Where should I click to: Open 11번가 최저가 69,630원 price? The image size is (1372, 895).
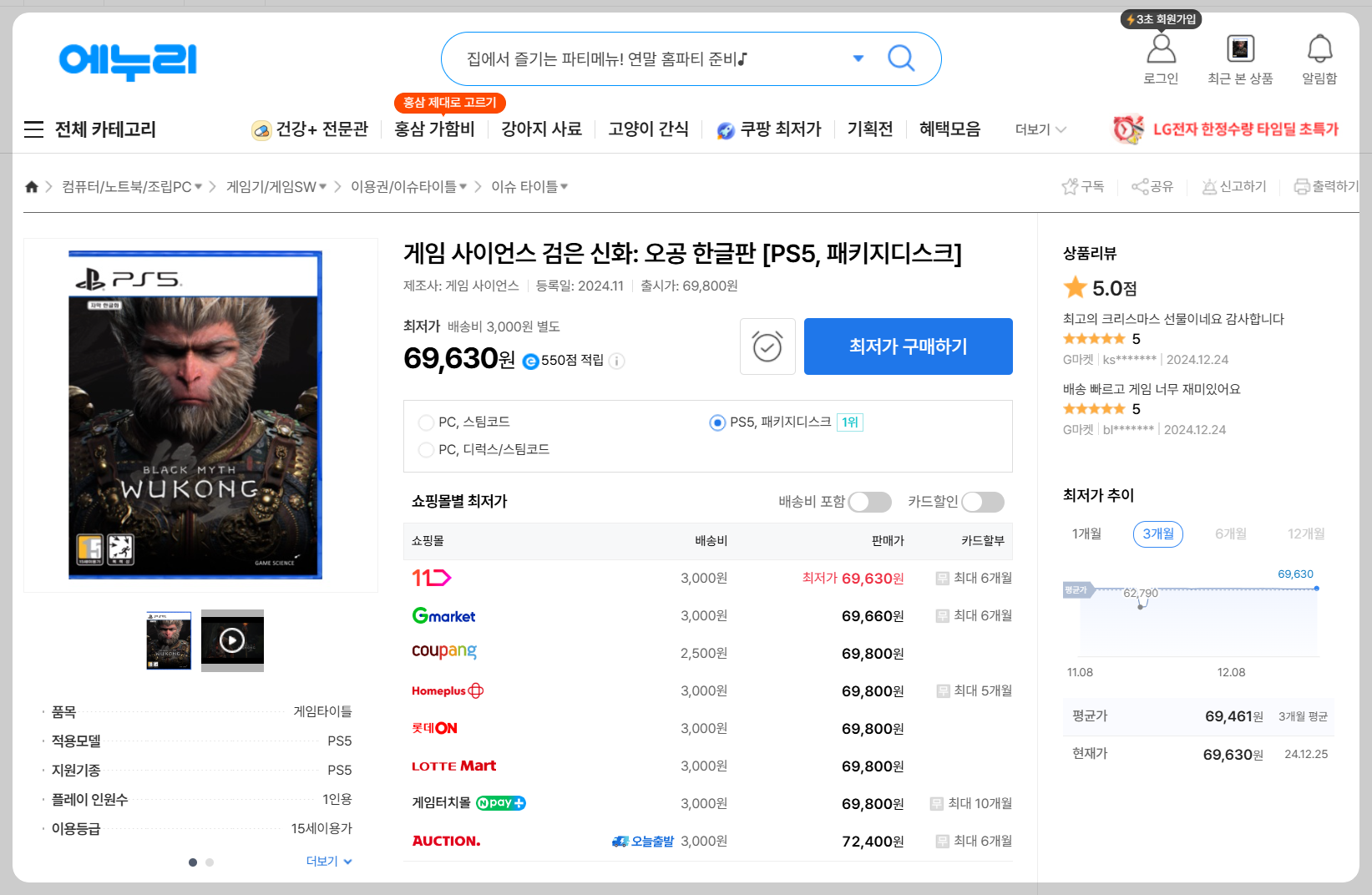[x=853, y=578]
